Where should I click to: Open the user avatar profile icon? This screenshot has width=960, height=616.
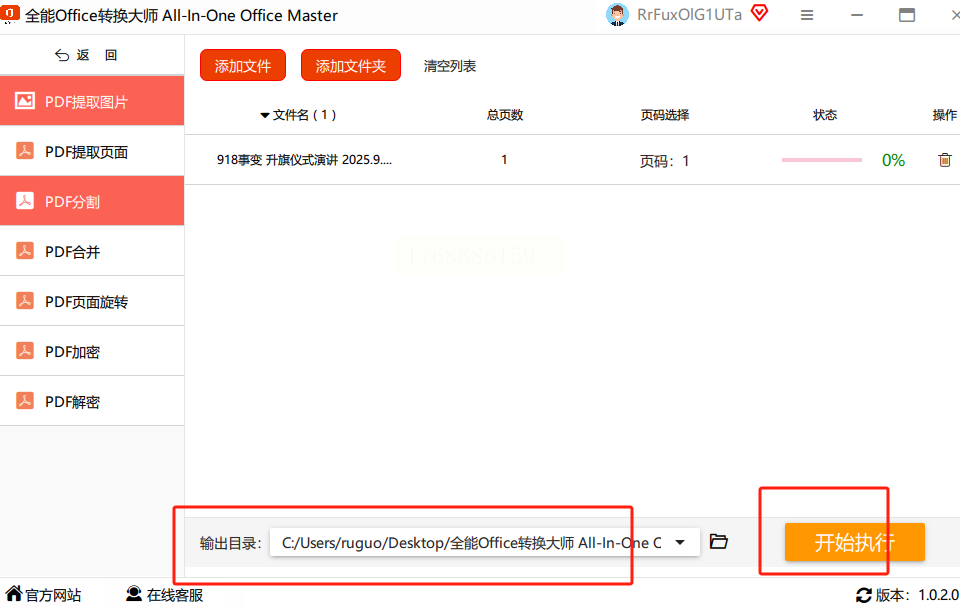617,15
